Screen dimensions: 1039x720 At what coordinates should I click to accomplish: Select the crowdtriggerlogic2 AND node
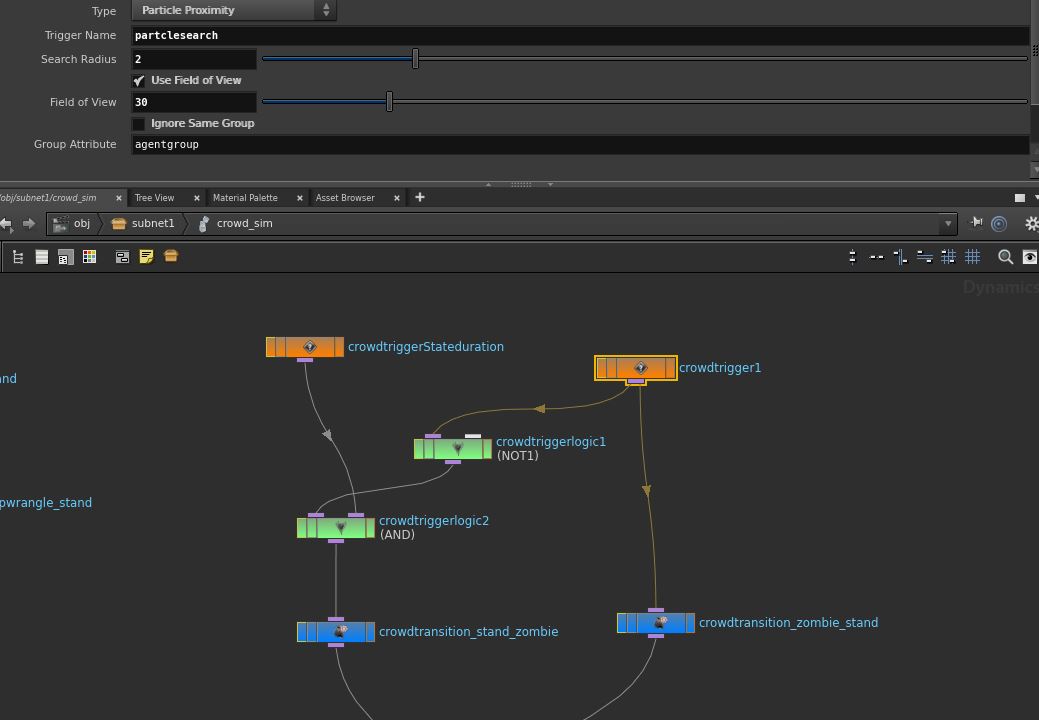pyautogui.click(x=336, y=528)
